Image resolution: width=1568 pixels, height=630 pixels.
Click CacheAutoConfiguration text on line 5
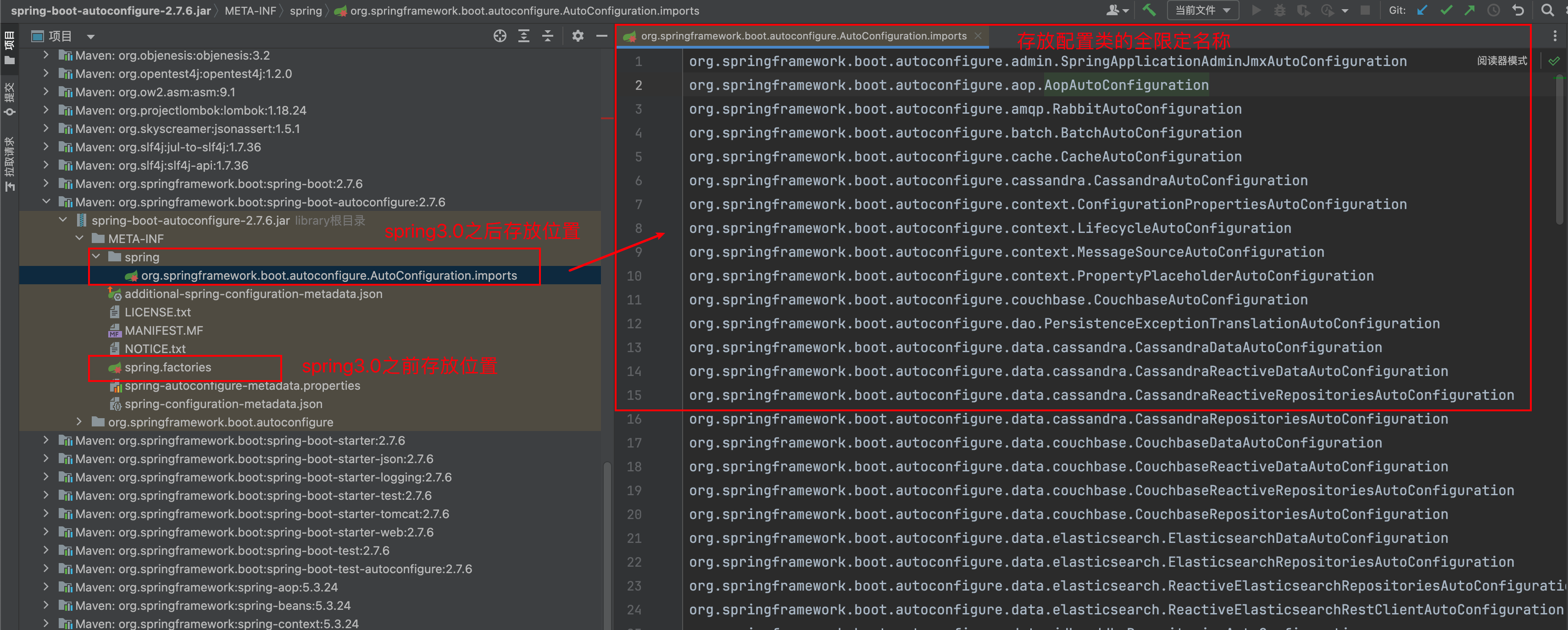click(1151, 156)
